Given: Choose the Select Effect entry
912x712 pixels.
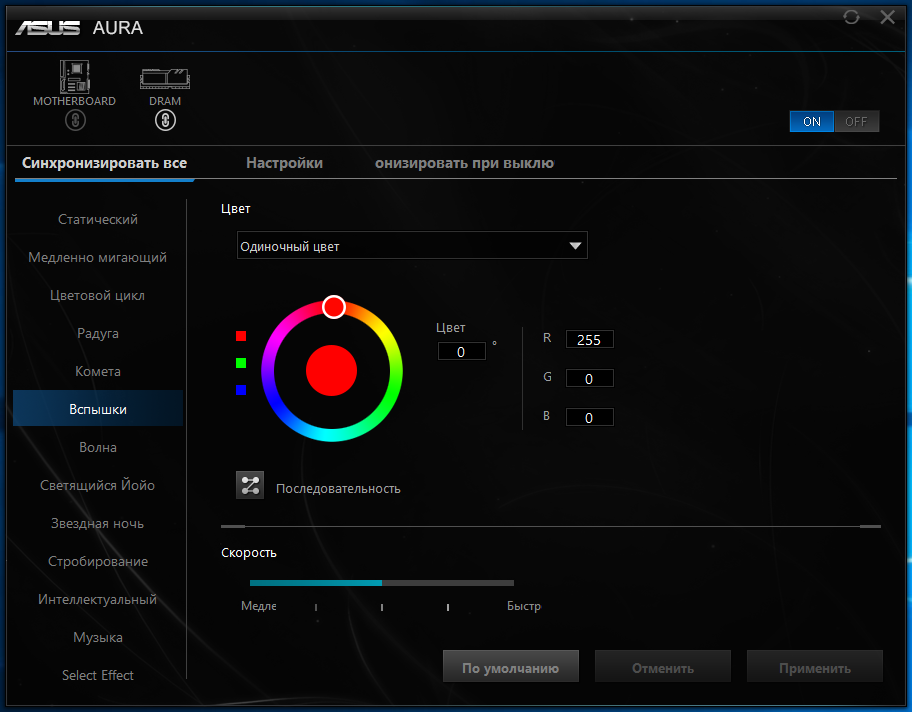Looking at the screenshot, I should [98, 675].
